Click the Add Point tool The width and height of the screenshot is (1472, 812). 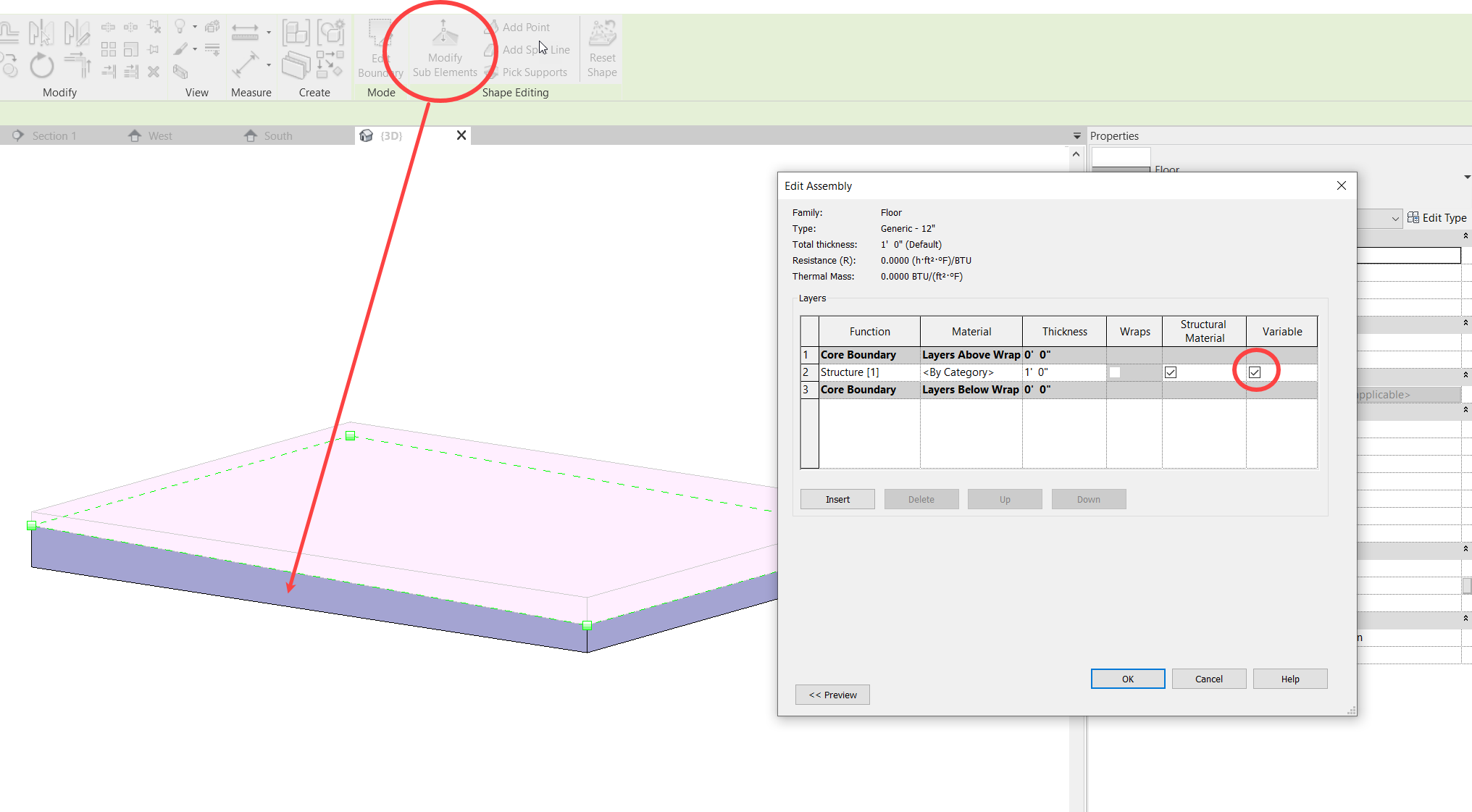click(519, 28)
